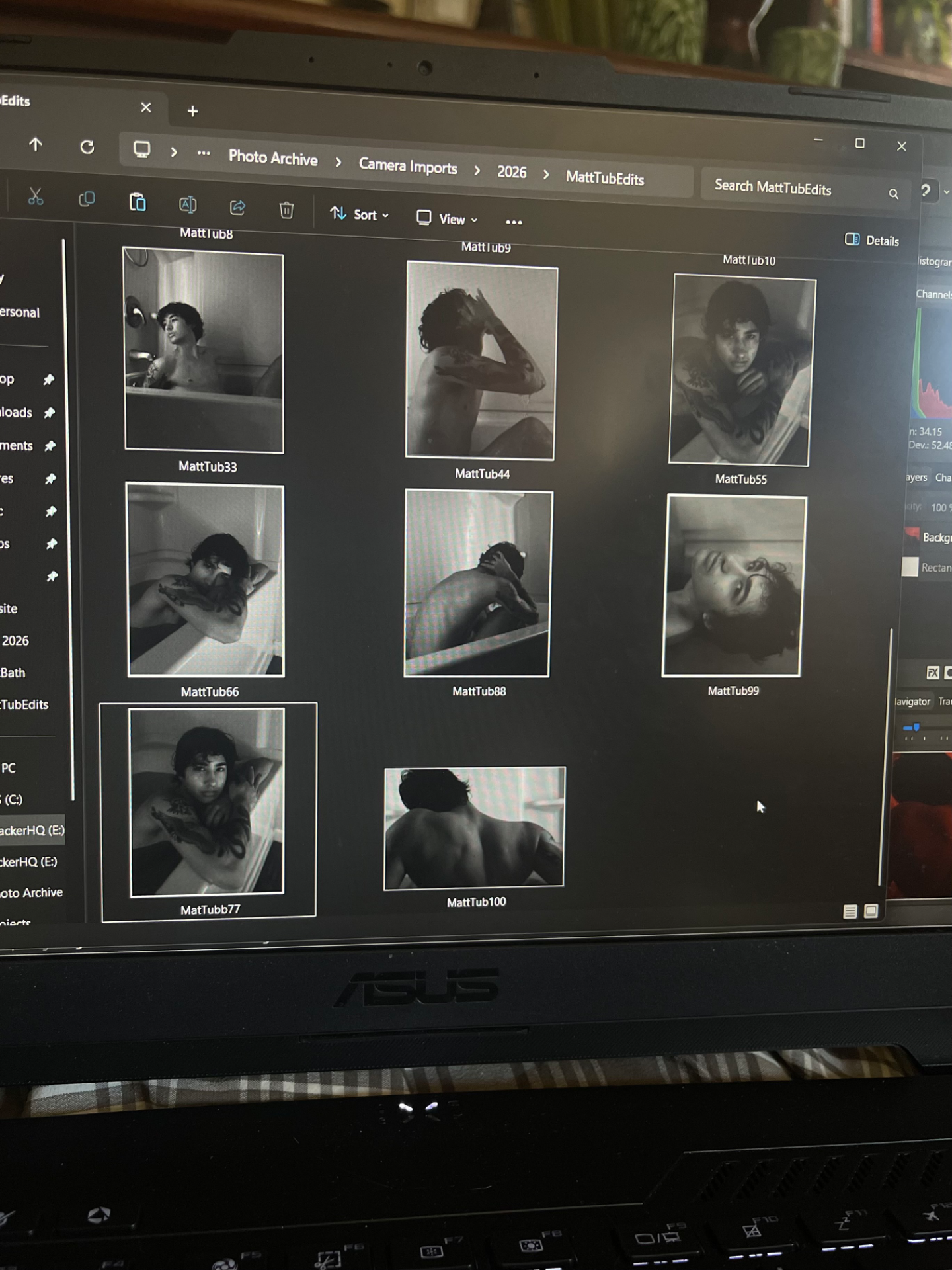Click the monitor icon in the address bar

coord(141,149)
